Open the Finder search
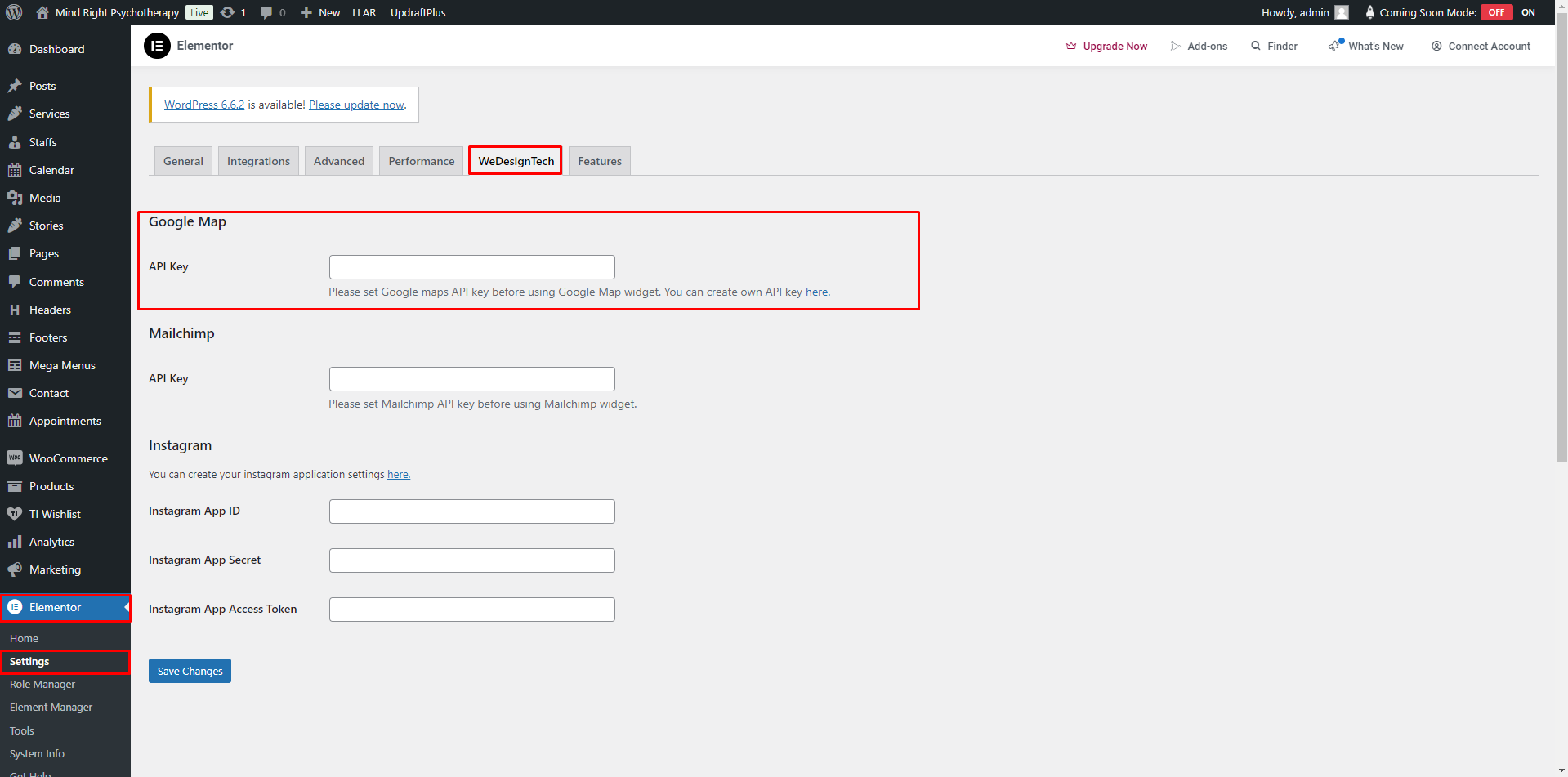The width and height of the screenshot is (1568, 777). (x=1274, y=46)
